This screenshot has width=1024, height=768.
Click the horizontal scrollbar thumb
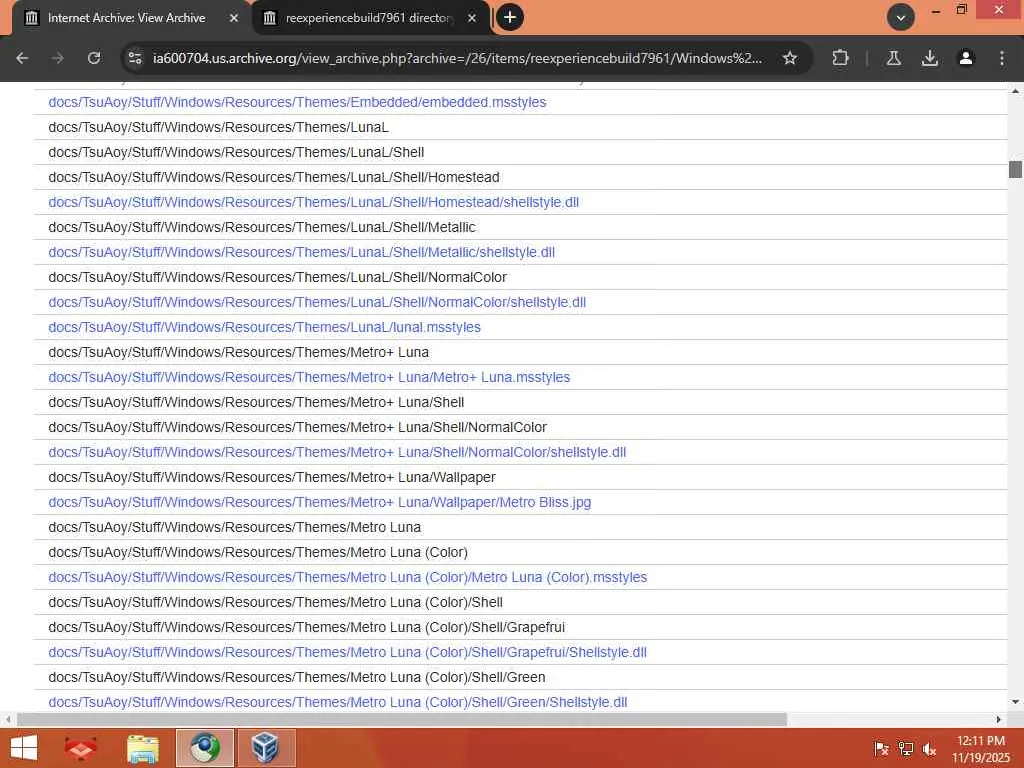[402, 720]
